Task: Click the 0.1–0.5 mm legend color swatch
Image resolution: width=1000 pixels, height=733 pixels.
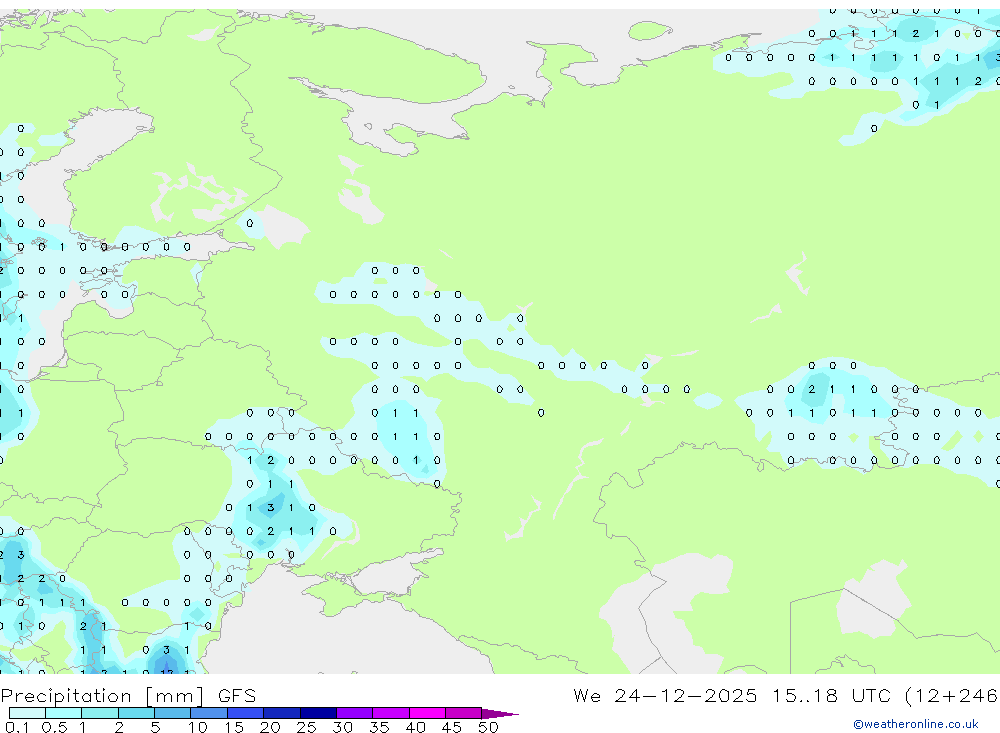Action: coord(27,713)
